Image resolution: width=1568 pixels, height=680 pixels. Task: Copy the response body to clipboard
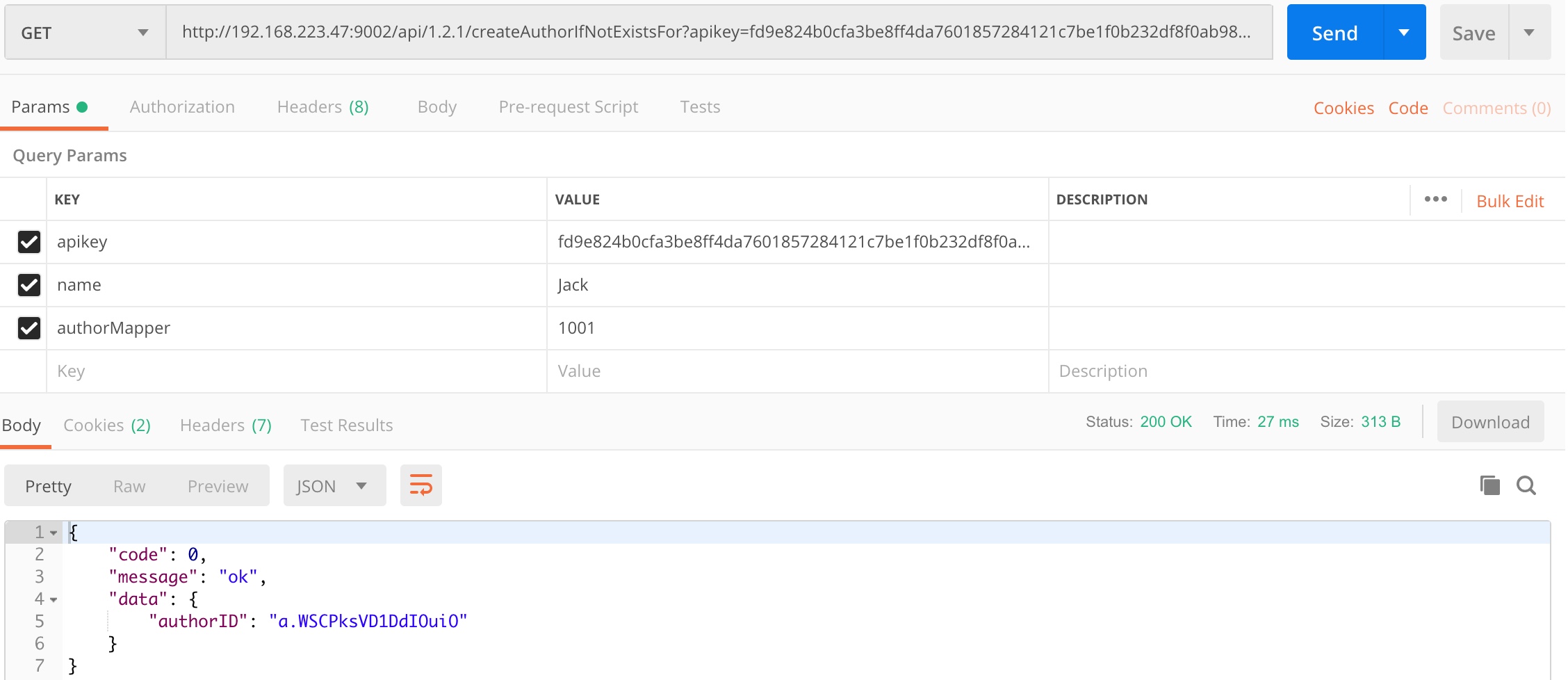(x=1489, y=485)
